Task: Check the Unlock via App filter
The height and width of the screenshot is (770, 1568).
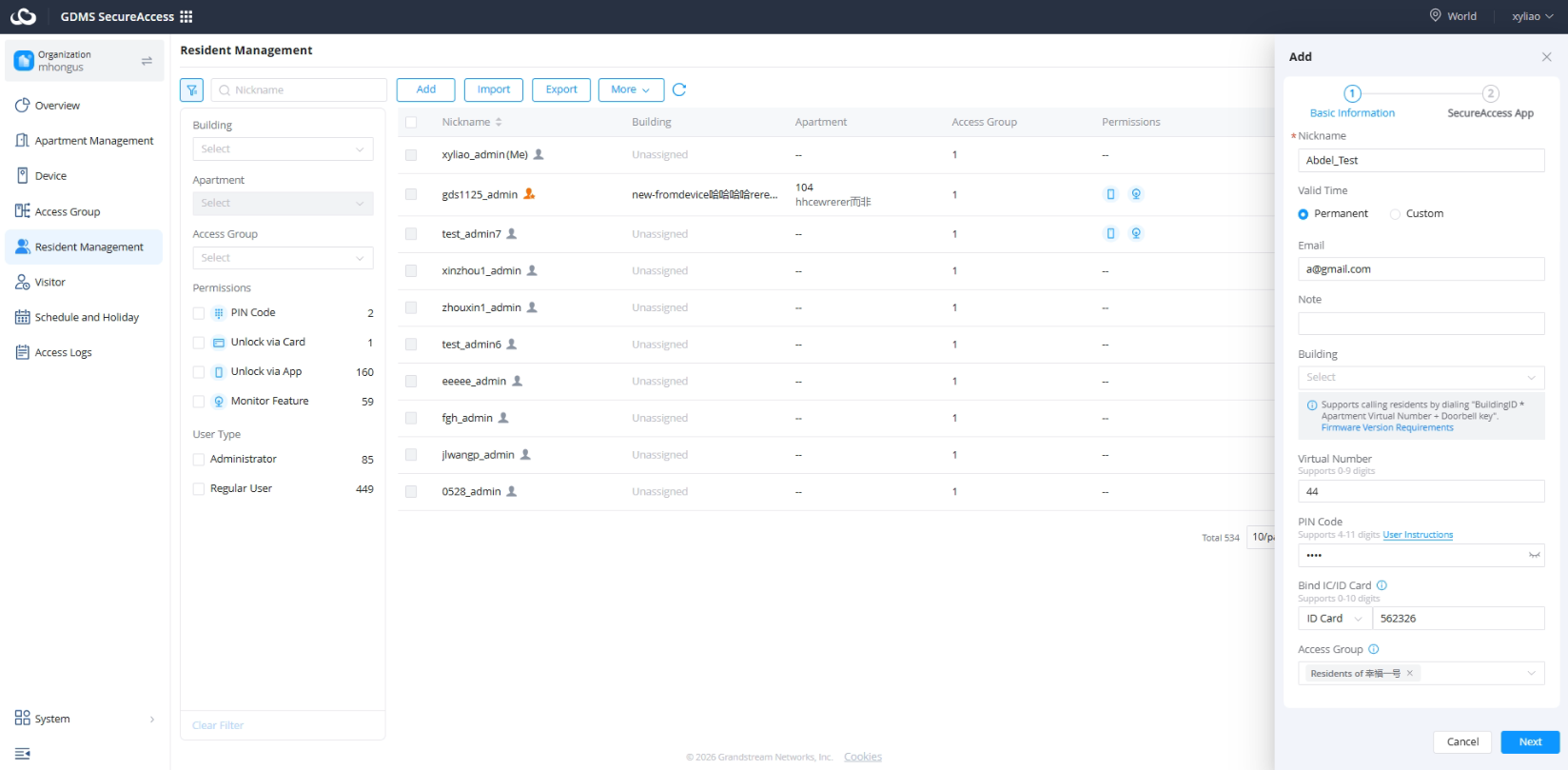Action: pyautogui.click(x=199, y=372)
